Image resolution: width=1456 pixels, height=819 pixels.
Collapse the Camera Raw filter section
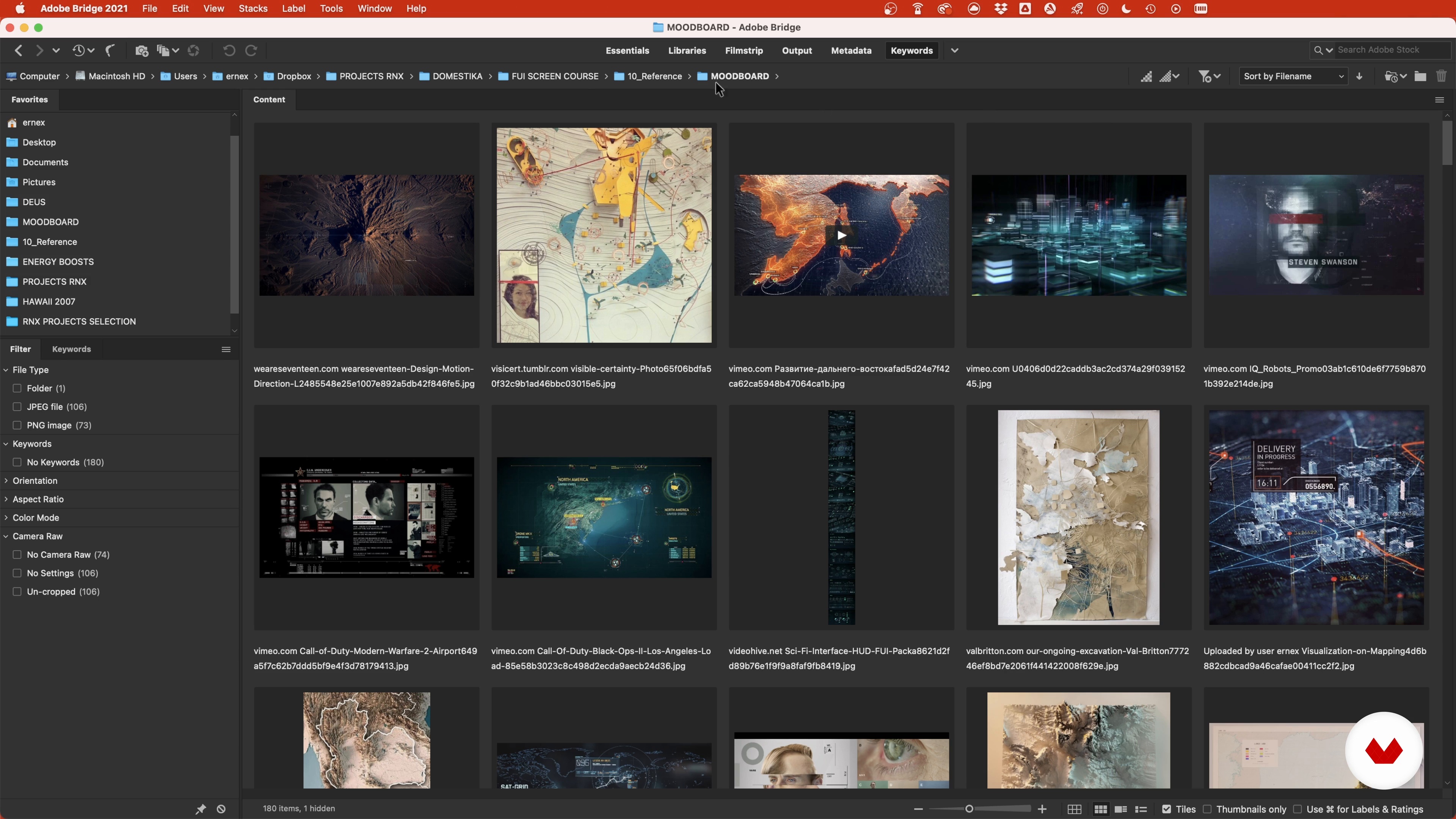6,537
